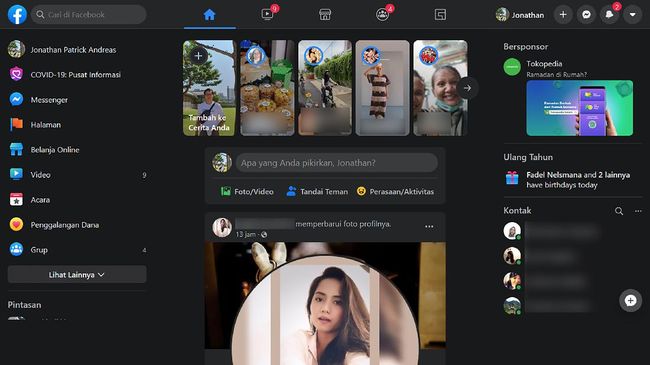Click the Acara calendar icon
Viewport: 650px width, 365px height.
(x=16, y=200)
